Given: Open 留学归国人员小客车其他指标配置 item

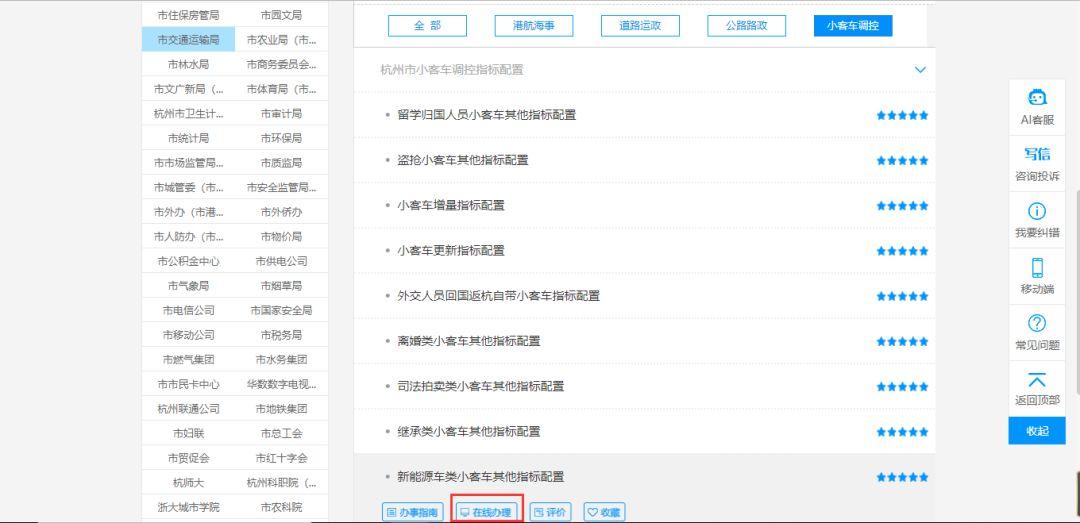Looking at the screenshot, I should click(x=486, y=115).
